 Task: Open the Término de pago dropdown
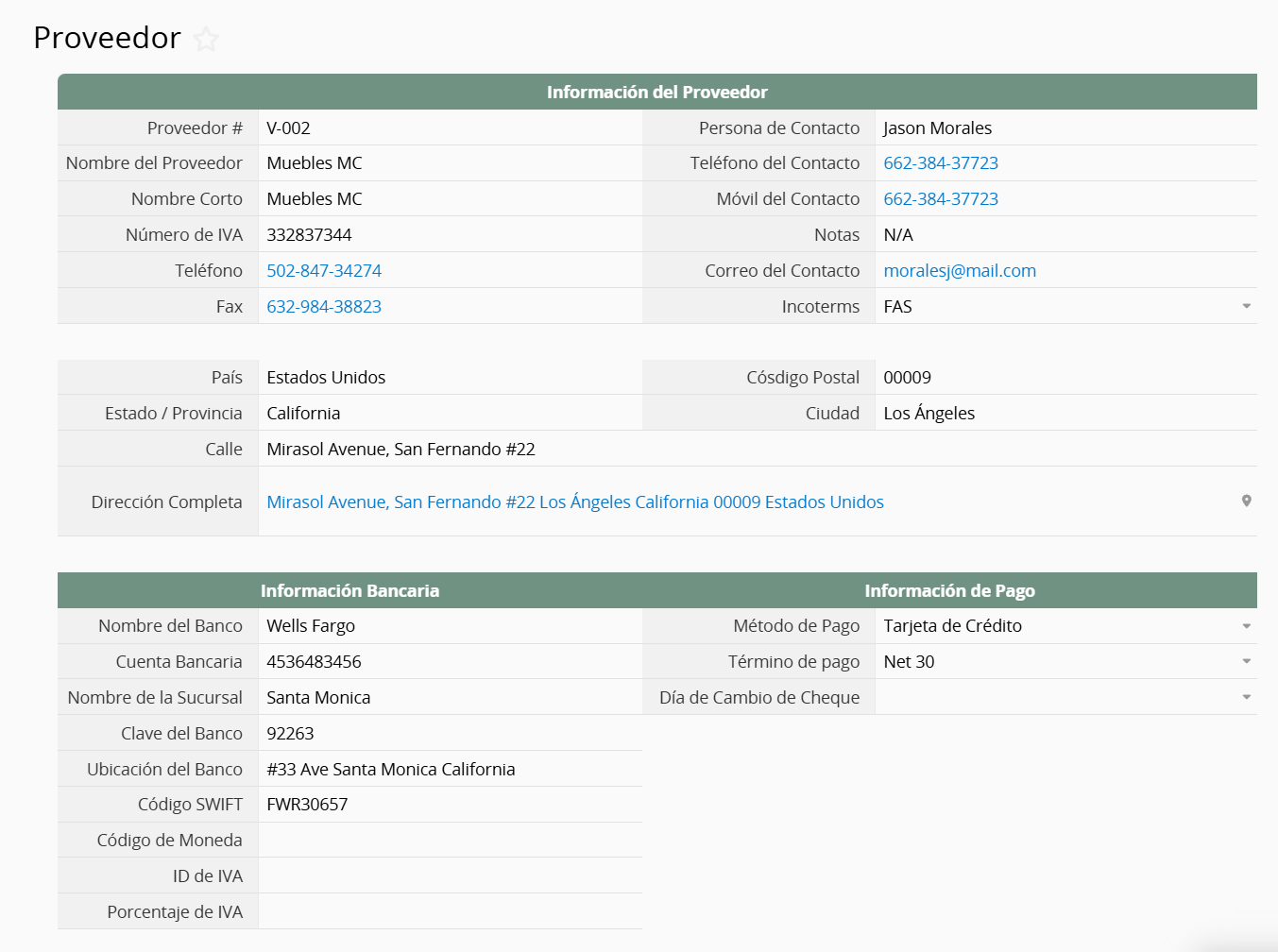coord(1246,662)
